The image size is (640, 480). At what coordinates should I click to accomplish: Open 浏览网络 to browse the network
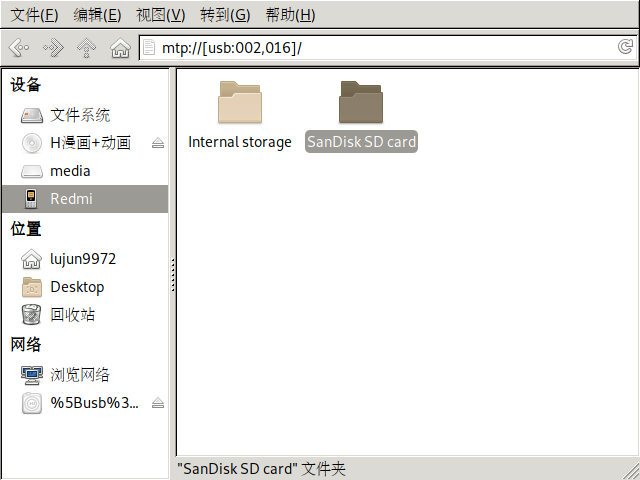pos(85,375)
